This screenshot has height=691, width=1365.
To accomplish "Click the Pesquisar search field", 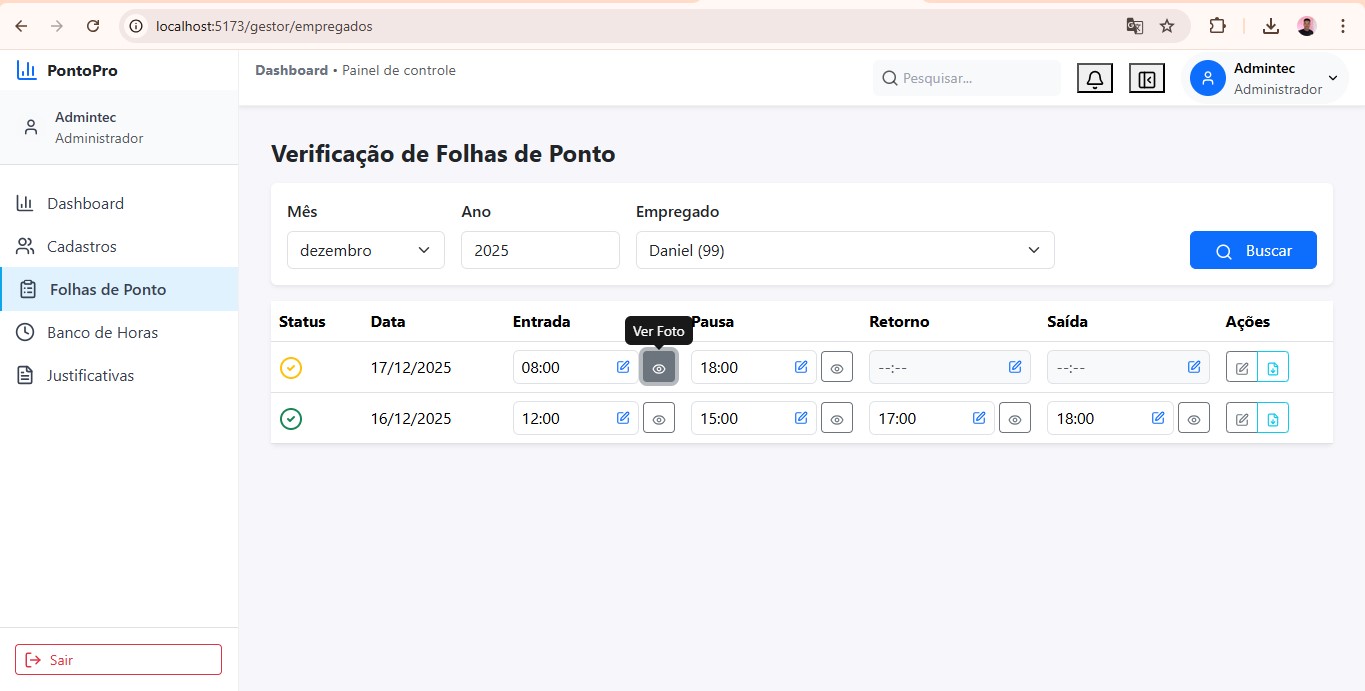I will tap(966, 77).
